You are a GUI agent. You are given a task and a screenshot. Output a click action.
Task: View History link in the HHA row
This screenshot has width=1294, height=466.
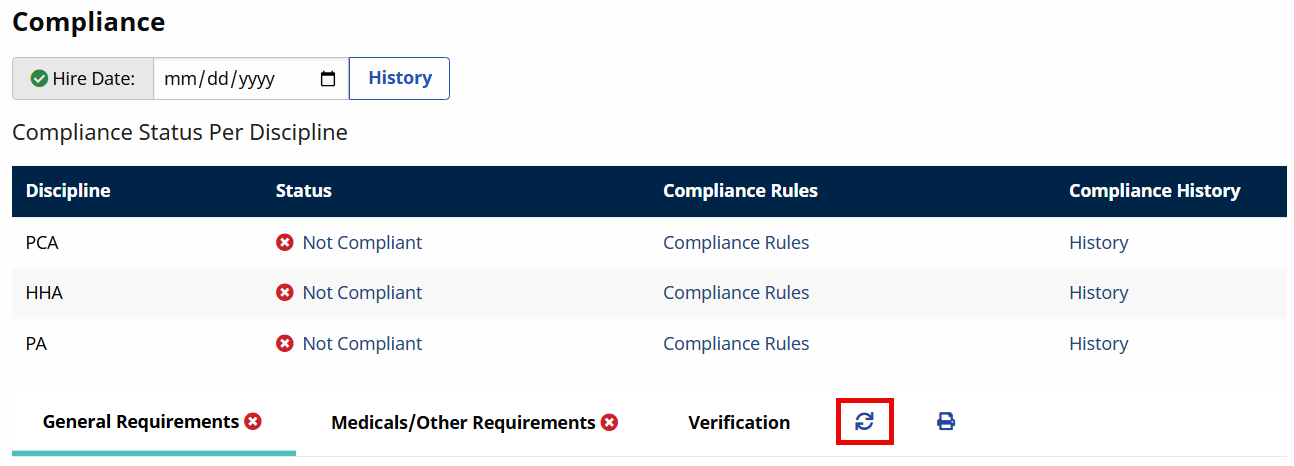click(1098, 293)
